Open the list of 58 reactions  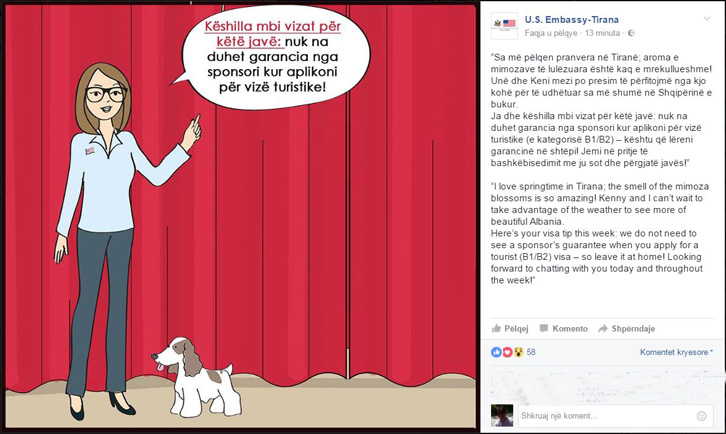coord(531,352)
